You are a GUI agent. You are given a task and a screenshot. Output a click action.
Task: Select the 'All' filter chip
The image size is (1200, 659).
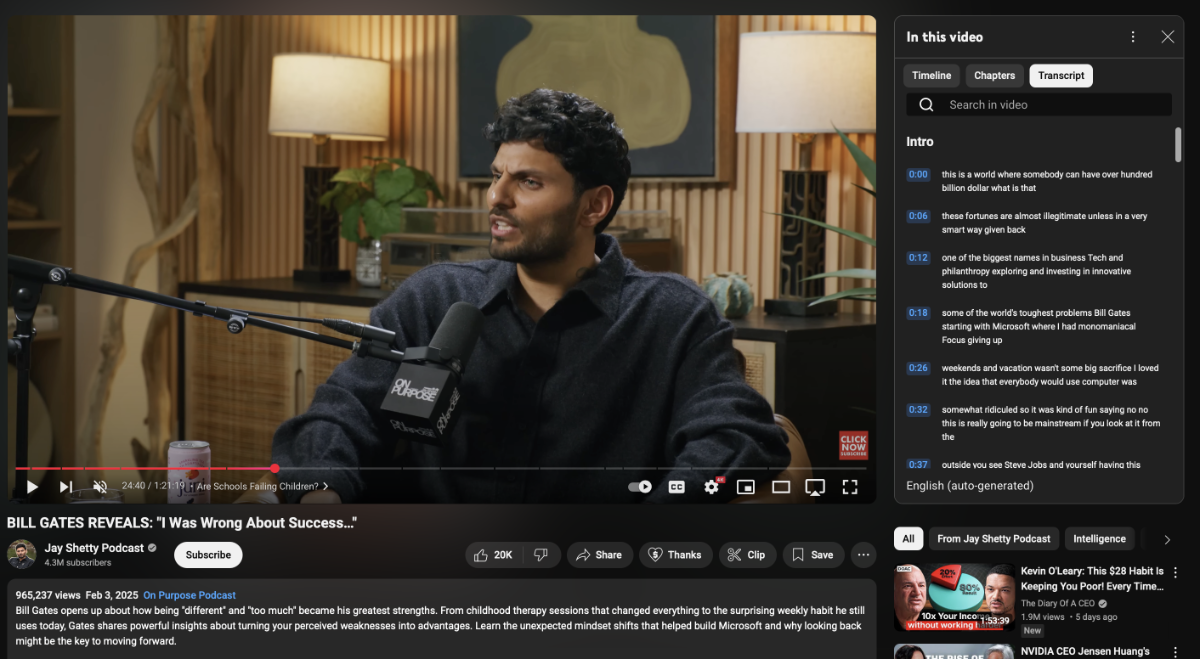908,539
